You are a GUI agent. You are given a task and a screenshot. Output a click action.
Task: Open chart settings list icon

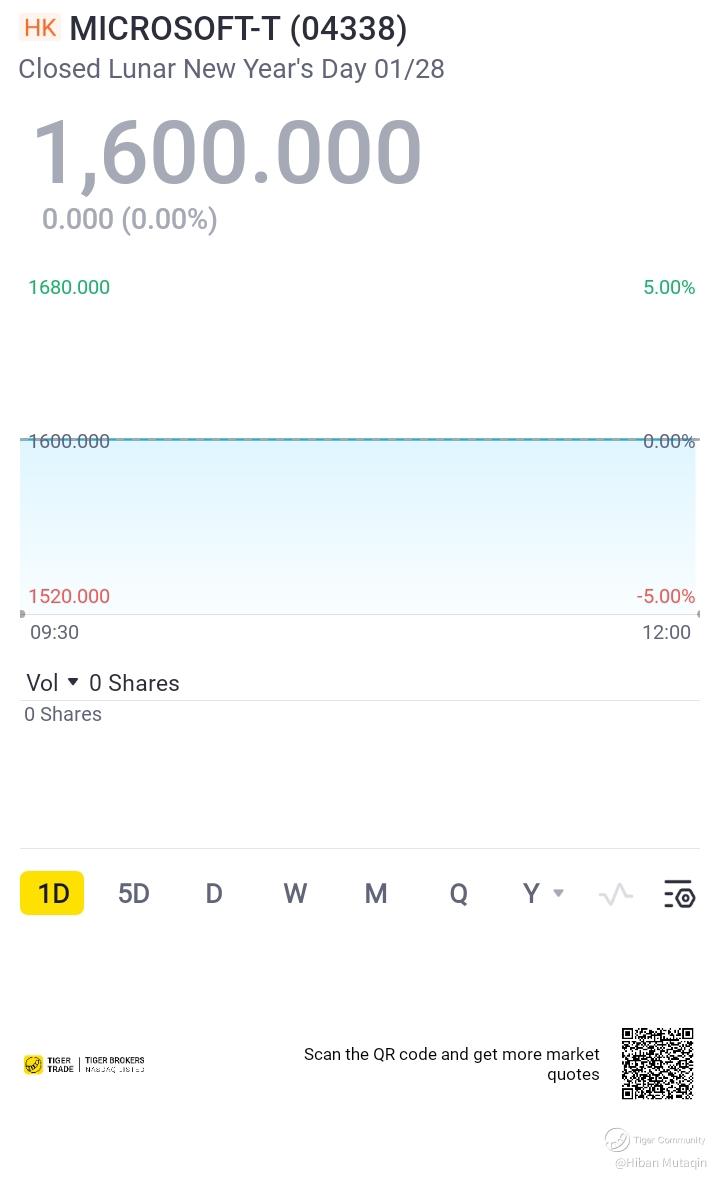(679, 894)
